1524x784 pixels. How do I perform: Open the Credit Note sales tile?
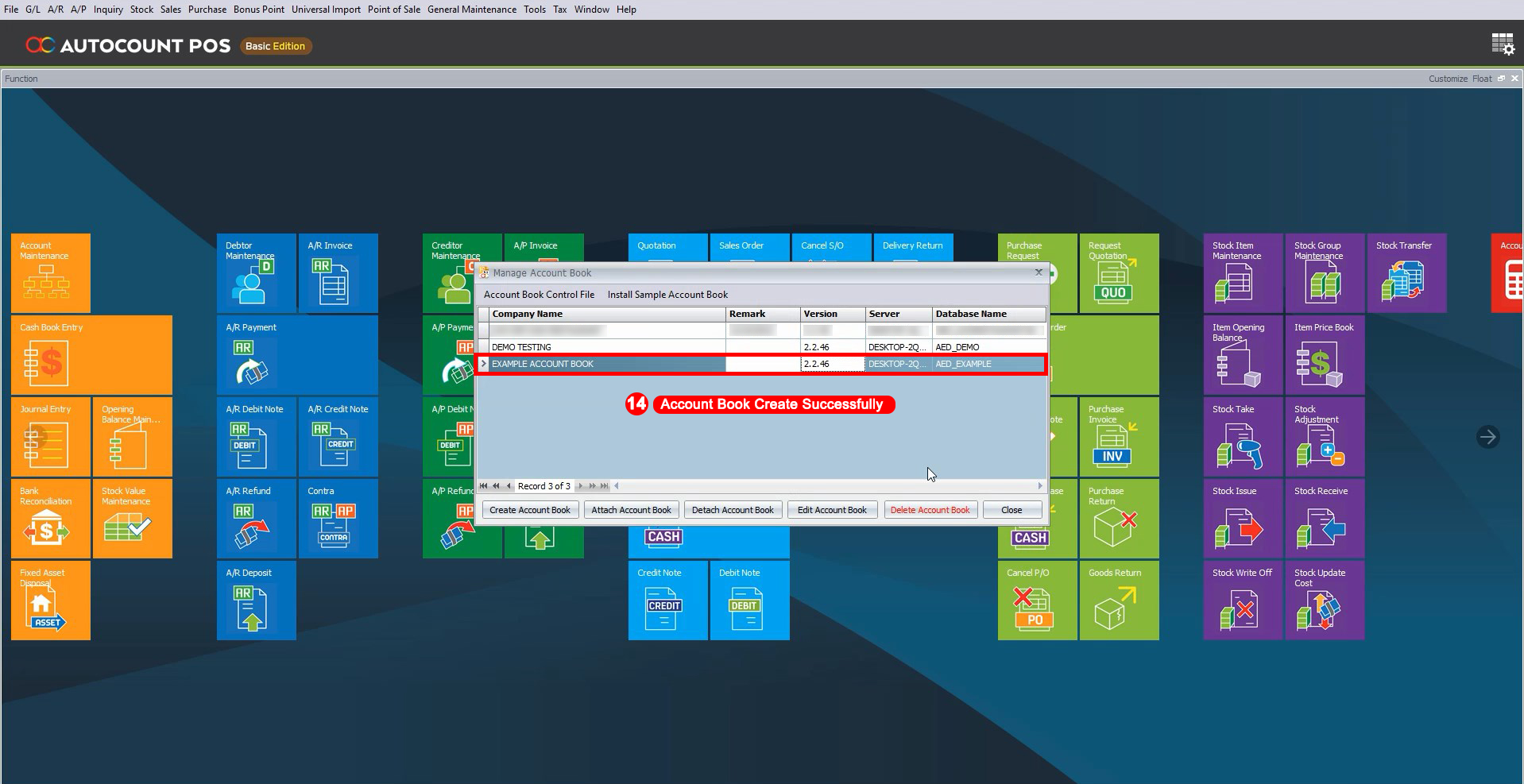click(x=668, y=600)
